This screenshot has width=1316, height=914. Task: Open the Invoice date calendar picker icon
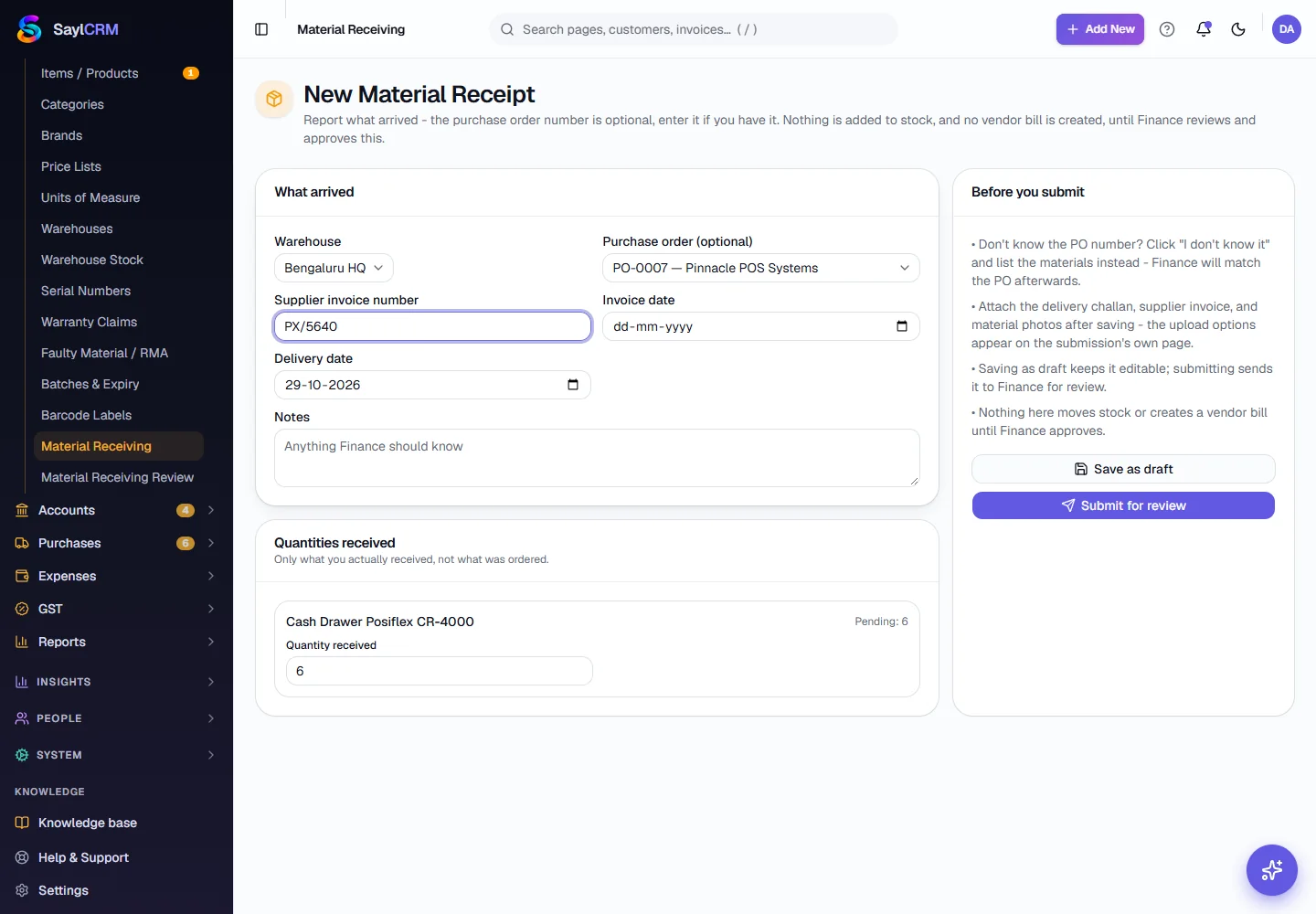902,326
